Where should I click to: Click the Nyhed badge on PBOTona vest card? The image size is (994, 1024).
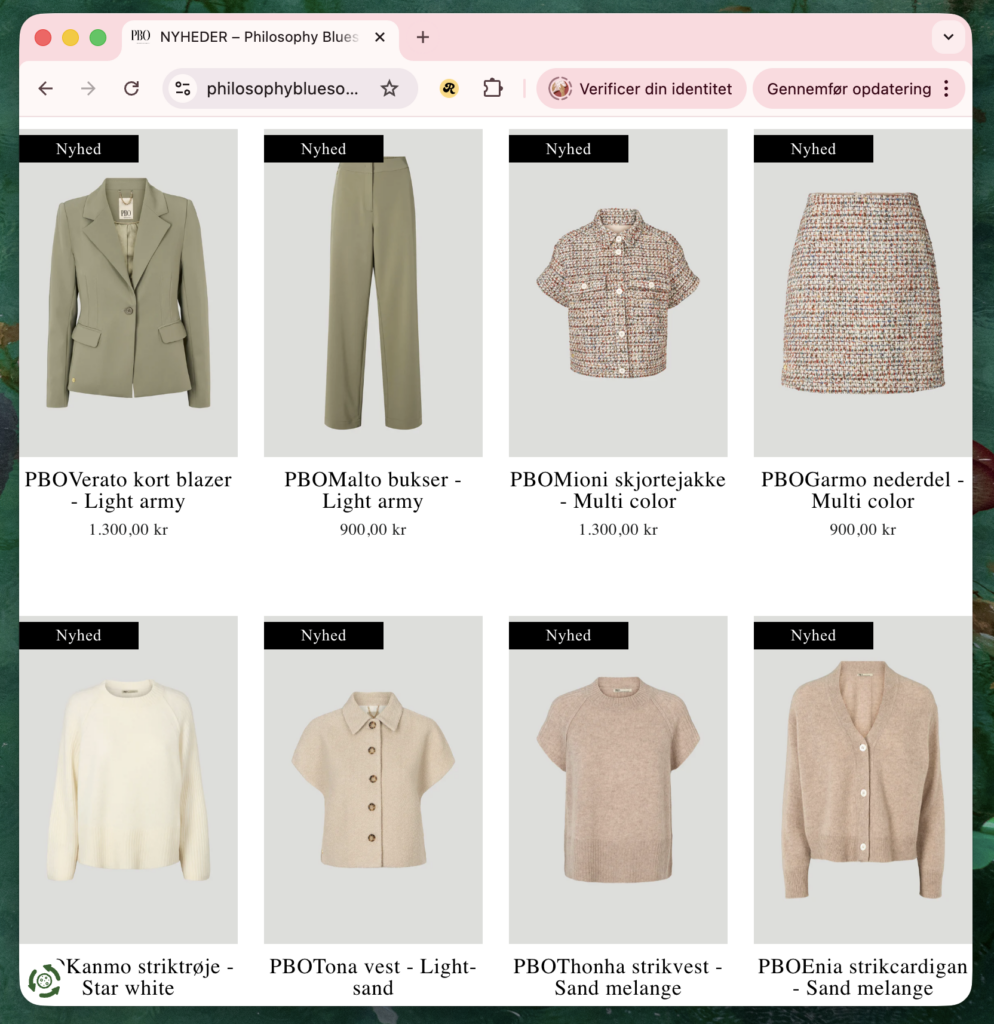pyautogui.click(x=323, y=635)
